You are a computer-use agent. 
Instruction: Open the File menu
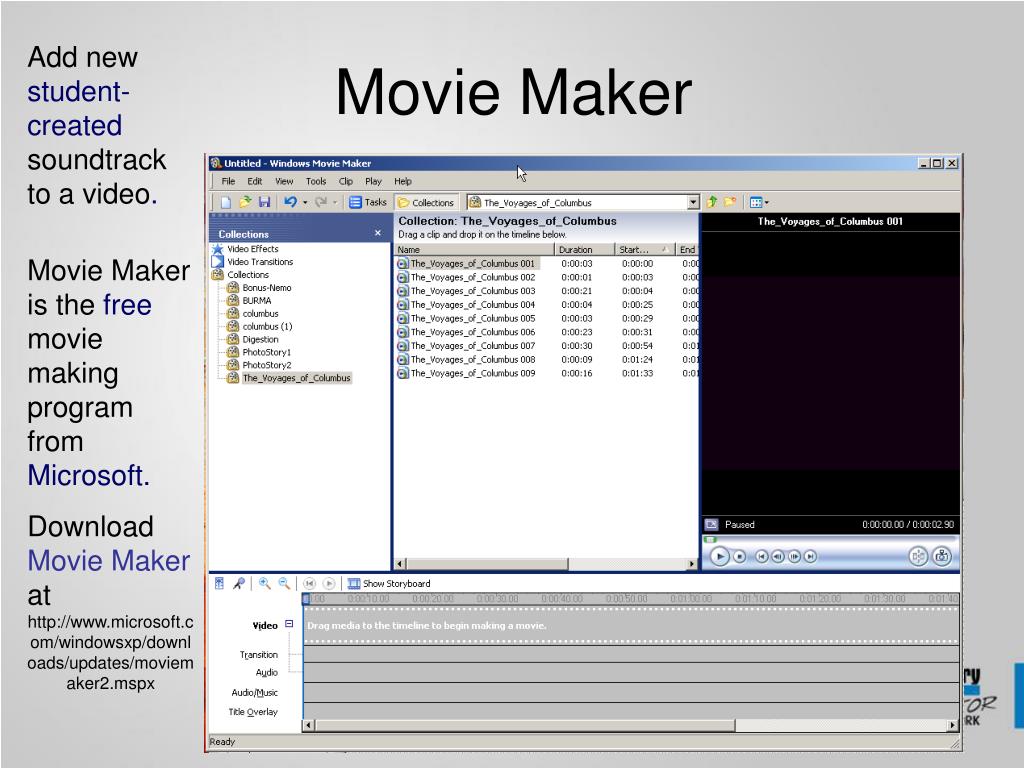click(x=228, y=182)
